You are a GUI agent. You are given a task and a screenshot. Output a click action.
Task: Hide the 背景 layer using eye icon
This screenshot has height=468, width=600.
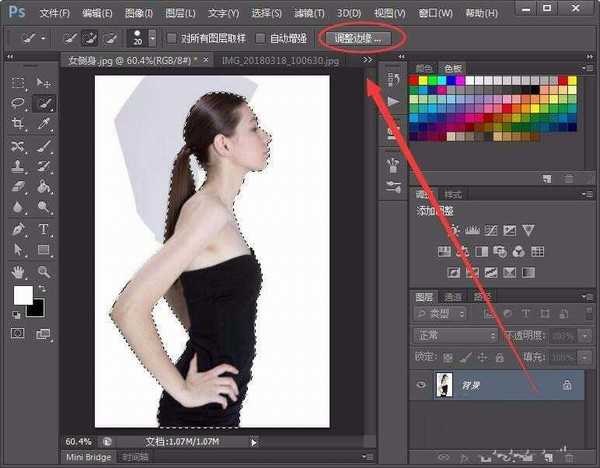(x=420, y=384)
